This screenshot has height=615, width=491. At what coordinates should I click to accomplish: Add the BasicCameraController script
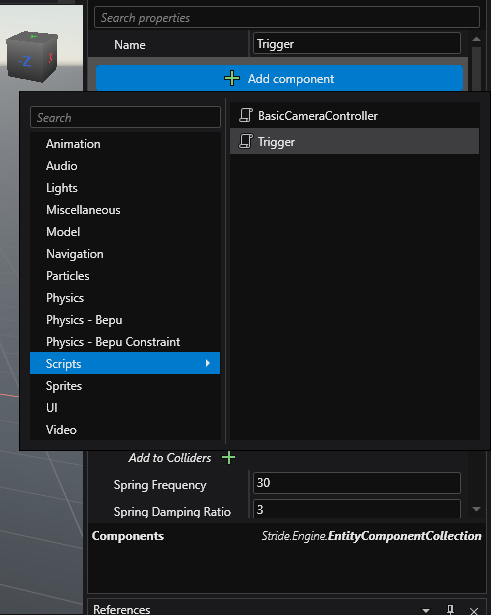pyautogui.click(x=355, y=115)
